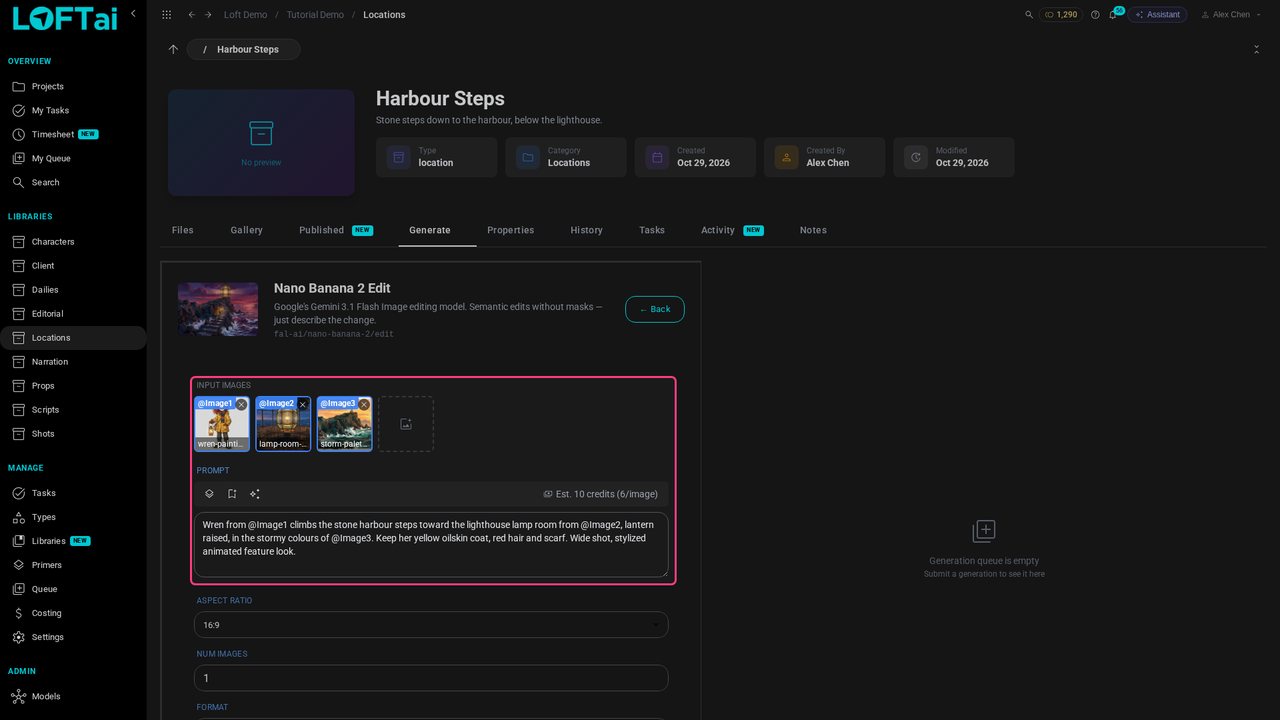Image resolution: width=1280 pixels, height=720 pixels.
Task: Collapse the left sidebar
Action: 133,14
